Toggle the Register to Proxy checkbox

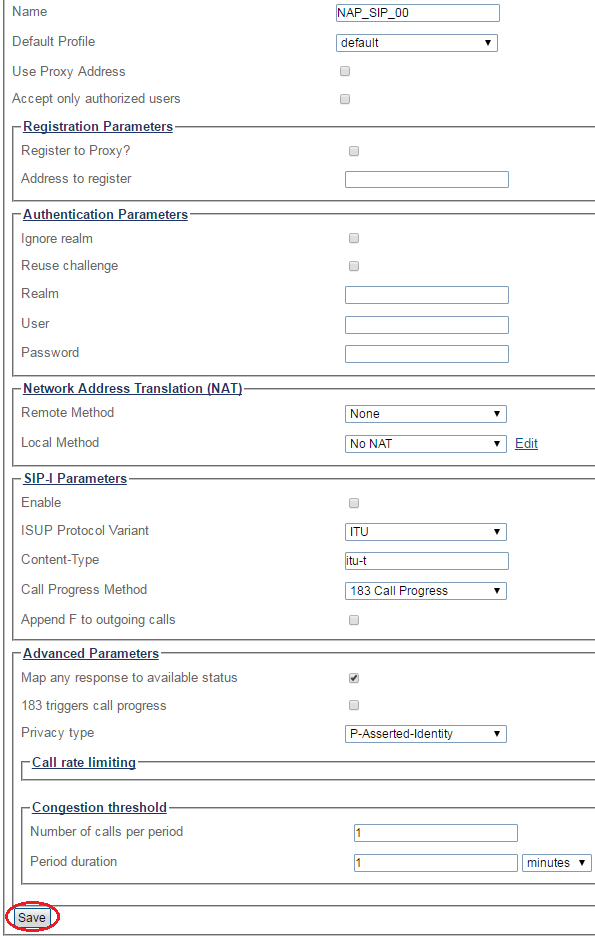click(x=354, y=151)
